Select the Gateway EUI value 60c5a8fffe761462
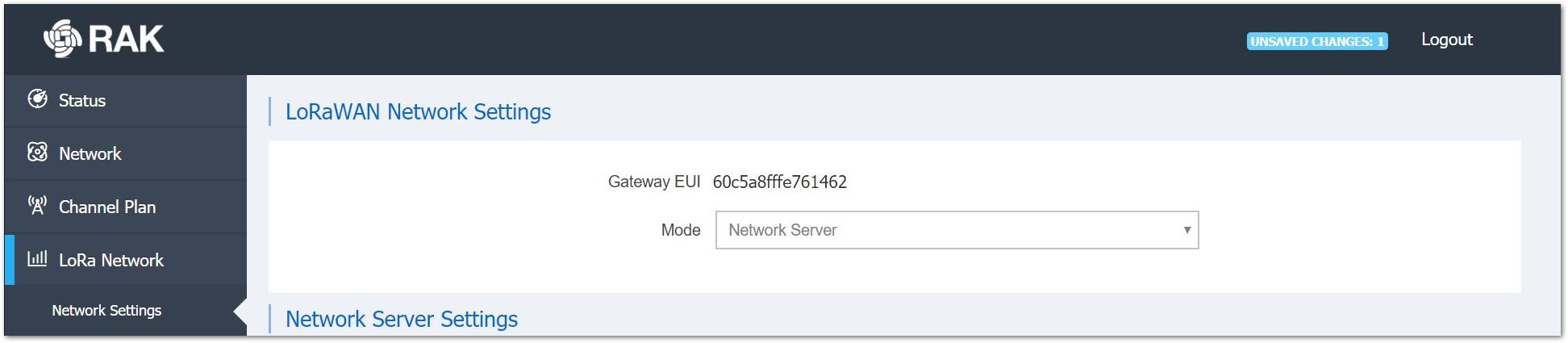1568x343 pixels. point(780,182)
